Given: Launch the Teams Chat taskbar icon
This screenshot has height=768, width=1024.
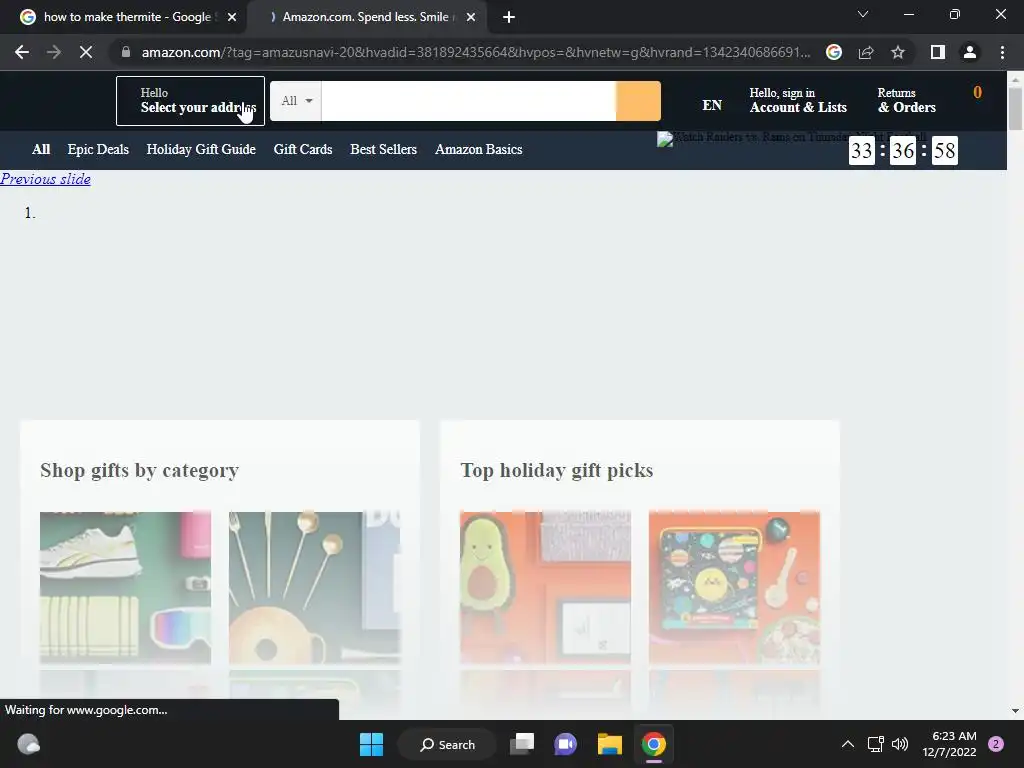Looking at the screenshot, I should point(566,744).
